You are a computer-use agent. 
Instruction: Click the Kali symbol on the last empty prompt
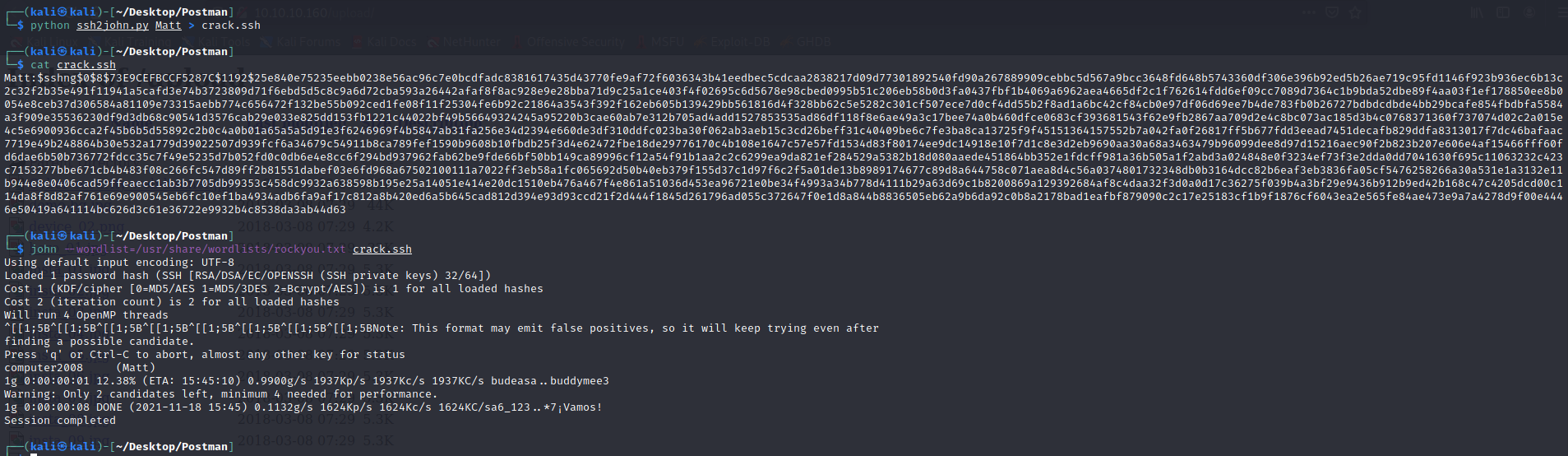pos(62,446)
